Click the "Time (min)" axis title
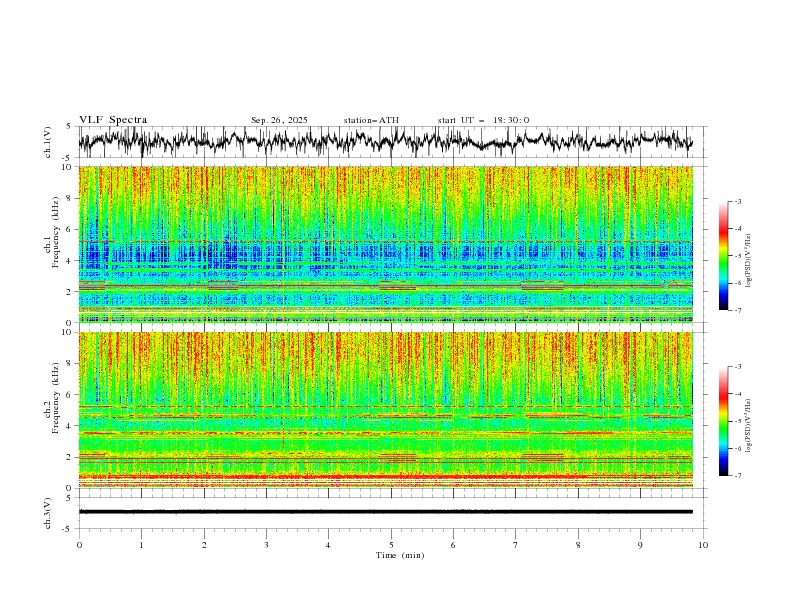Viewport: 792px width, 612px height. [x=400, y=555]
